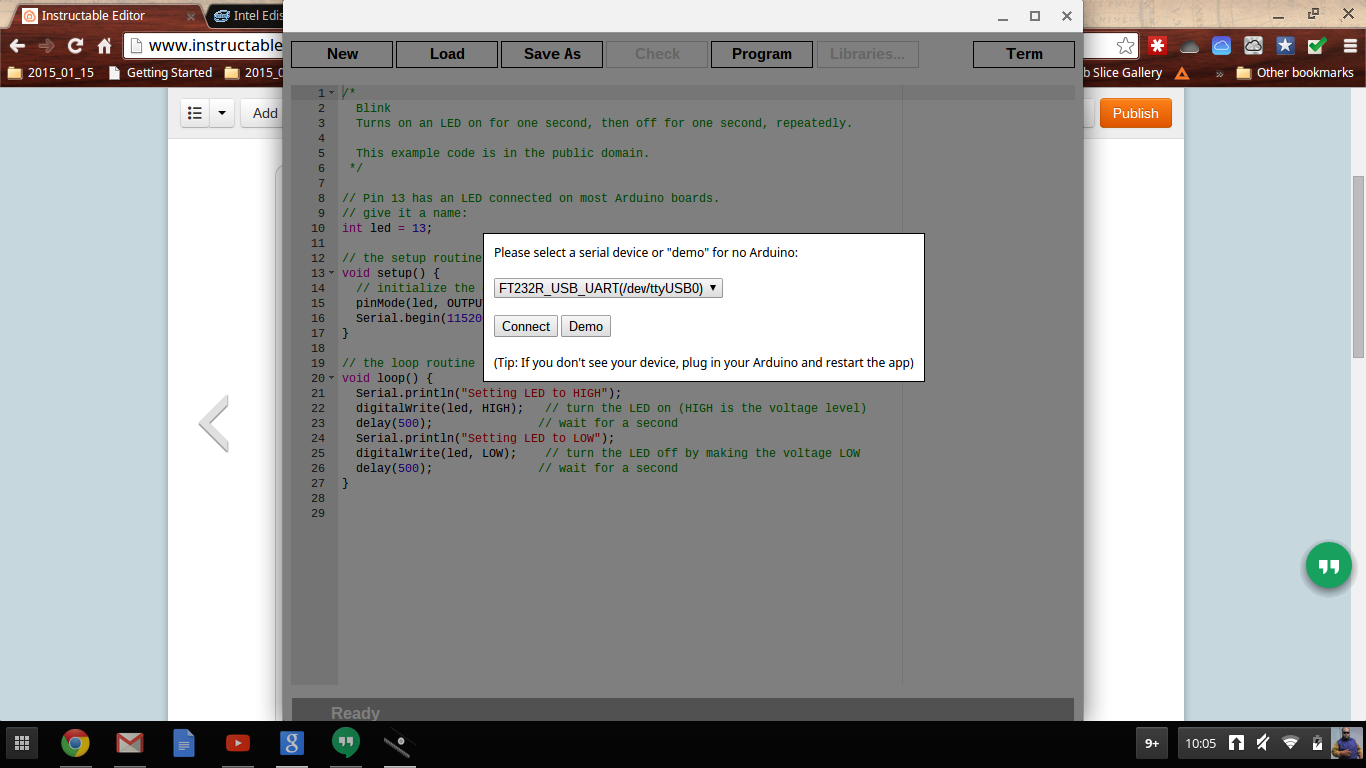Open Gmail from the taskbar

pyautogui.click(x=130, y=743)
